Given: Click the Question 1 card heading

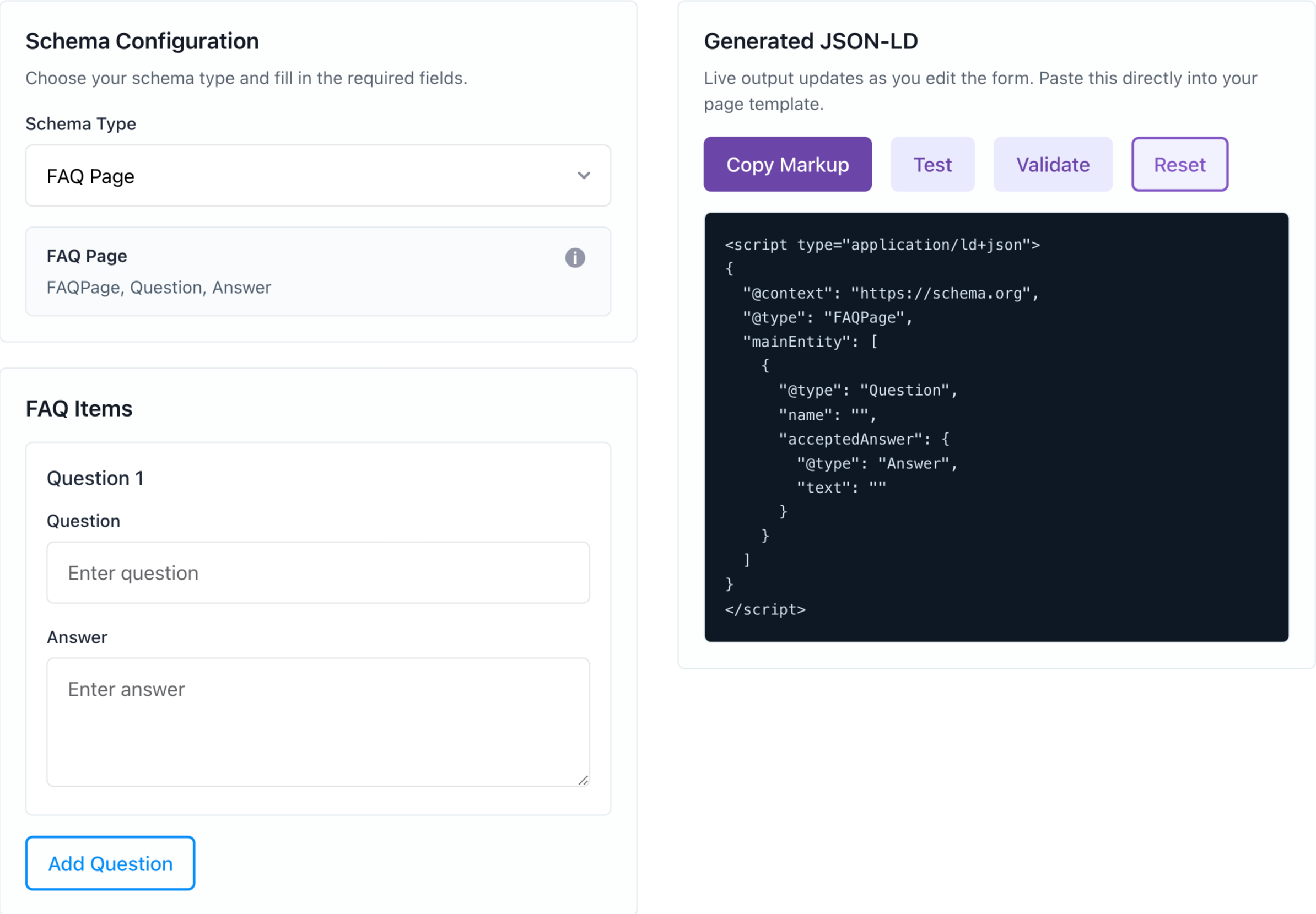Looking at the screenshot, I should pos(95,478).
